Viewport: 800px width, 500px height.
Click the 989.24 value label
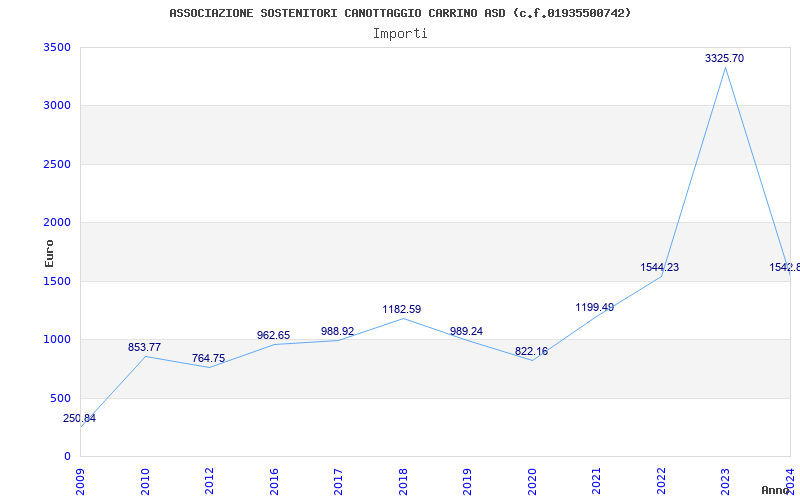[x=466, y=332]
